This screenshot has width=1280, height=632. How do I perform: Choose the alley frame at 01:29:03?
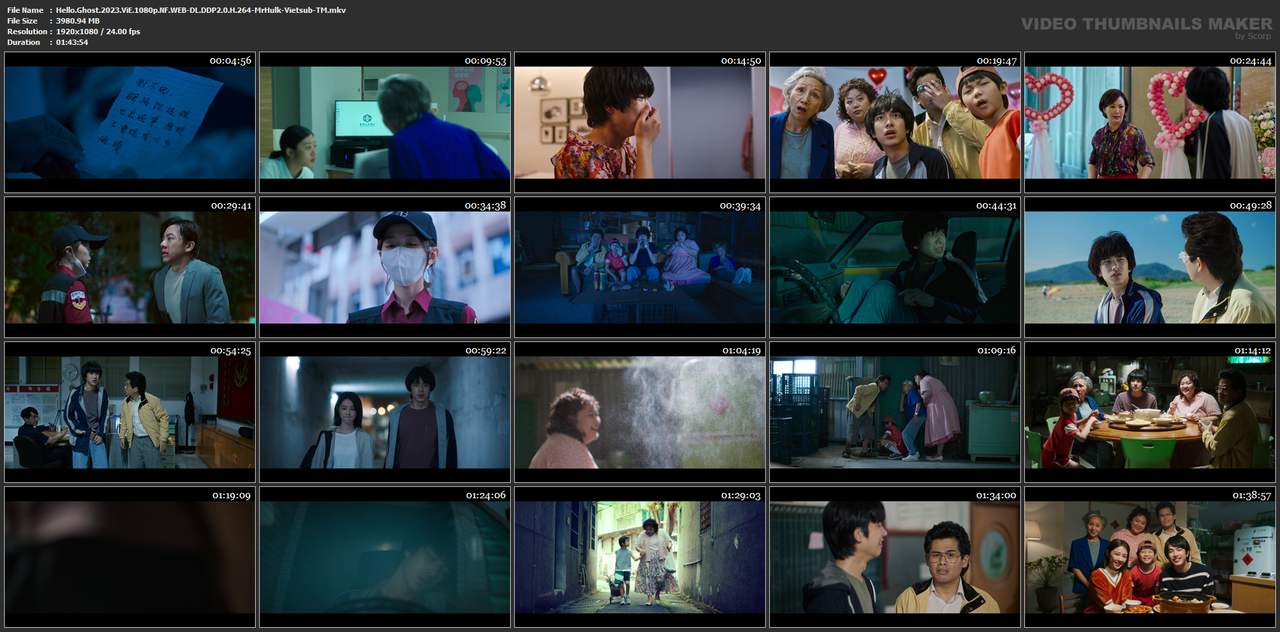click(x=640, y=557)
